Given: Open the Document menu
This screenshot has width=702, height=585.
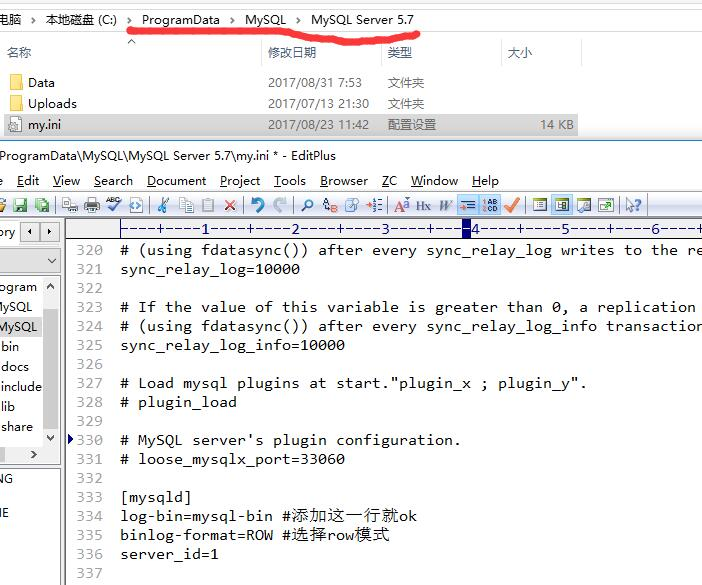Looking at the screenshot, I should (x=176, y=181).
